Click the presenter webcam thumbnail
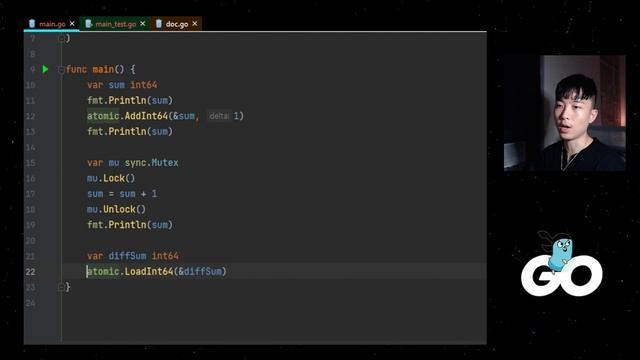640x360 pixels. tap(564, 113)
